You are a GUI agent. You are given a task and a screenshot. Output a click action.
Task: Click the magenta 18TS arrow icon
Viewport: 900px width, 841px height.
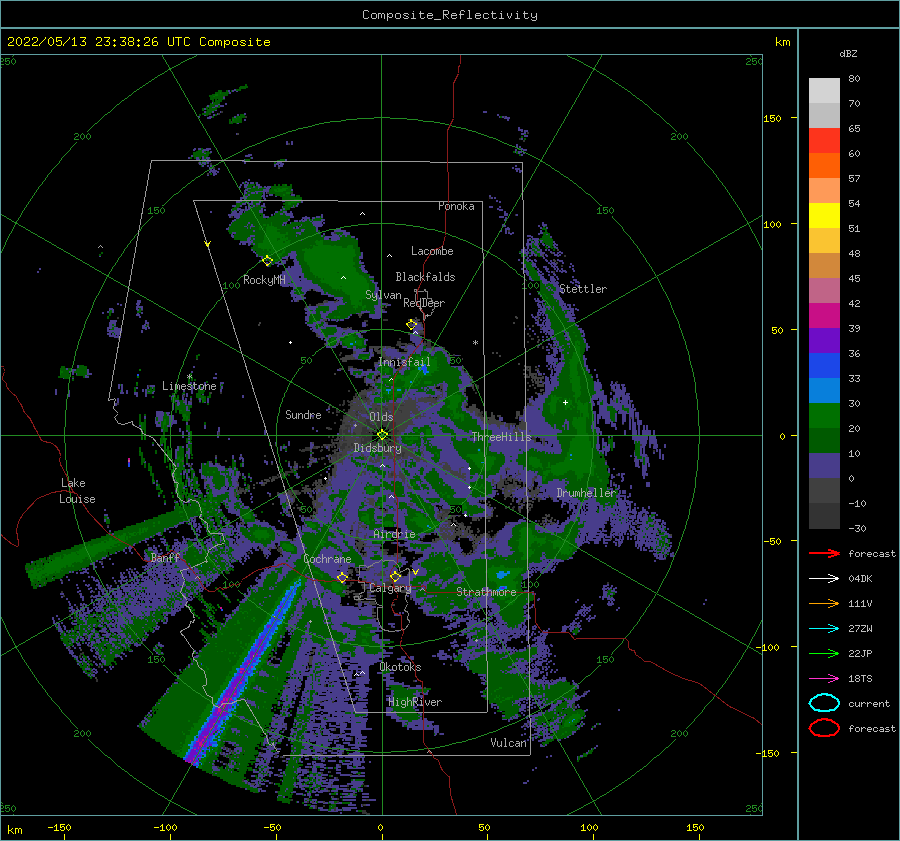(x=824, y=679)
